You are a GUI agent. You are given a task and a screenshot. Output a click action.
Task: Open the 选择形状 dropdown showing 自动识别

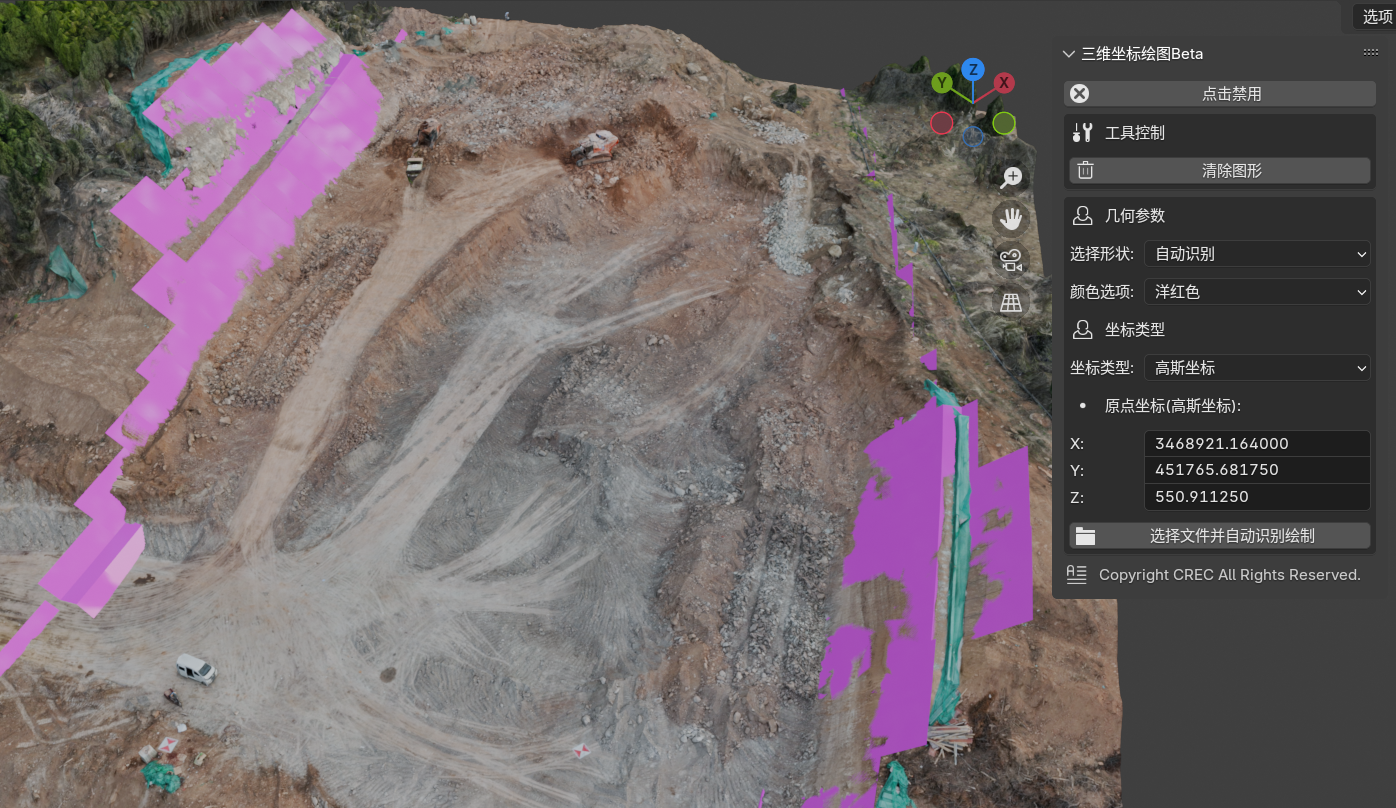coord(1256,254)
